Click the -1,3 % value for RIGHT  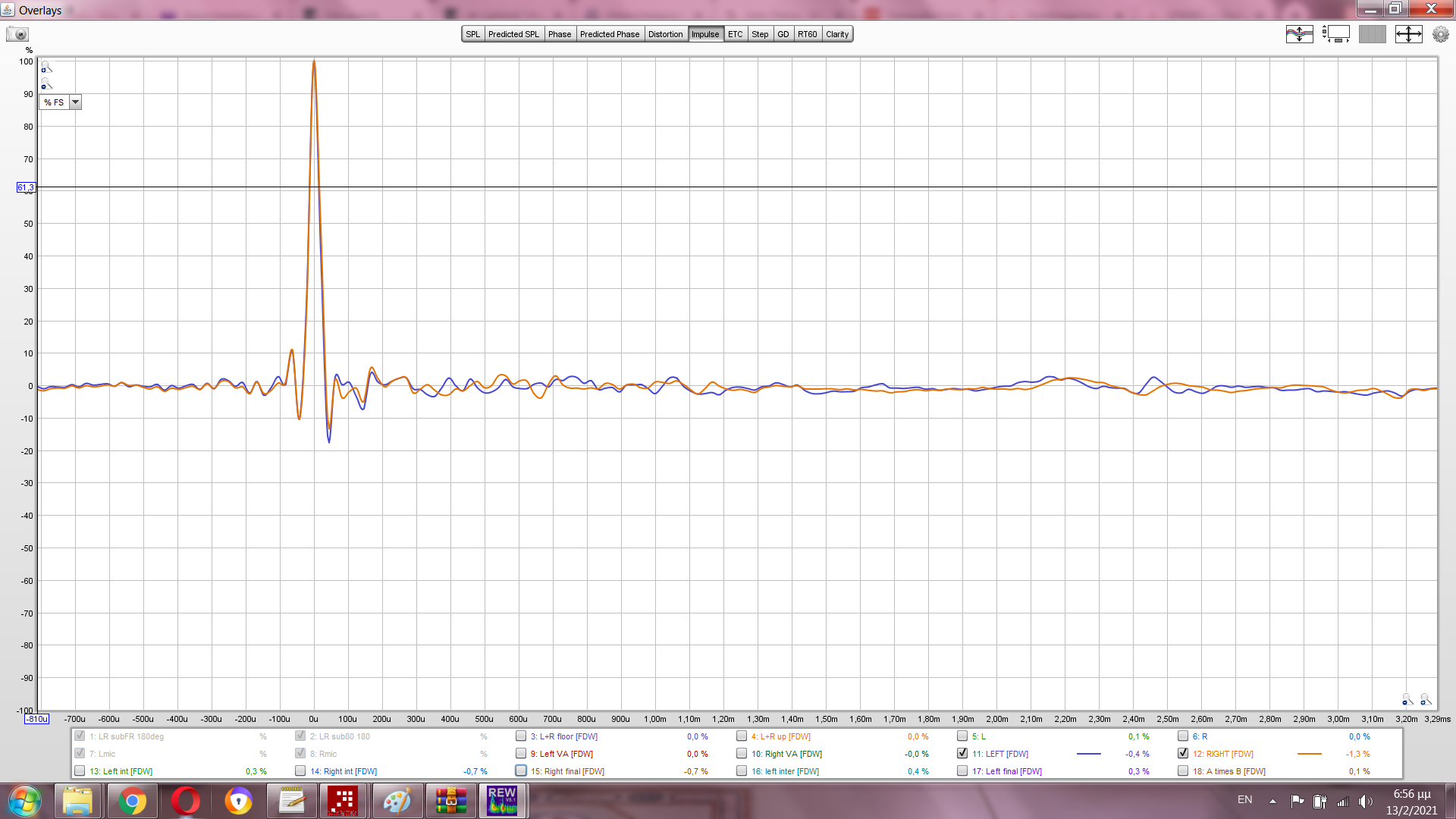(x=1357, y=754)
